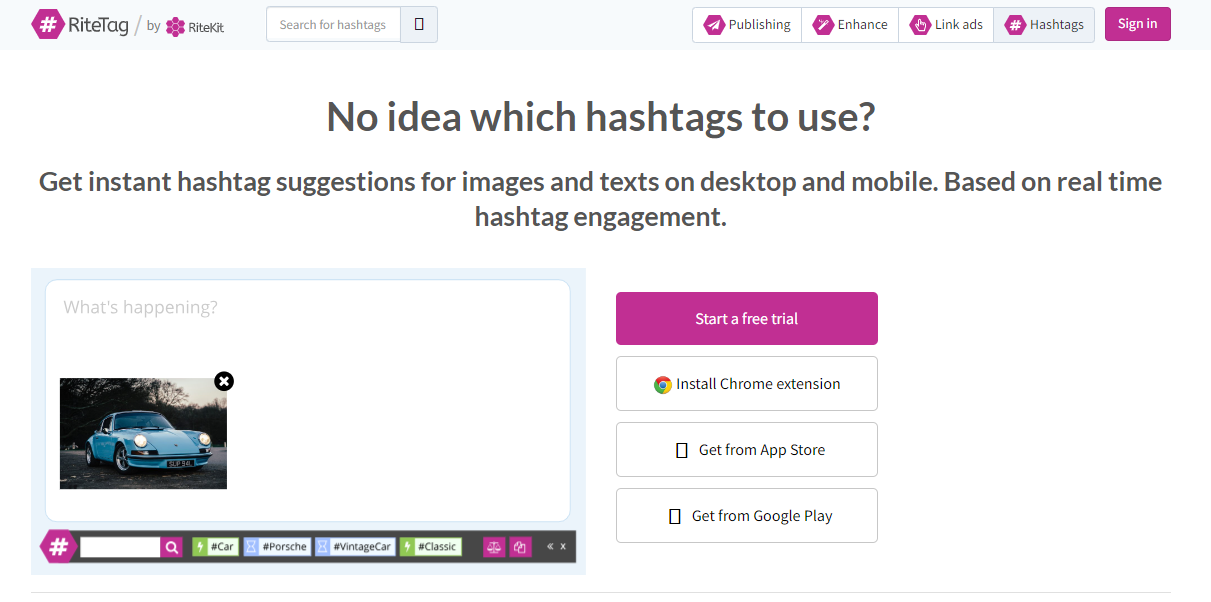Collapse the hashtag bar with double chevron
The height and width of the screenshot is (602, 1211).
coord(549,547)
